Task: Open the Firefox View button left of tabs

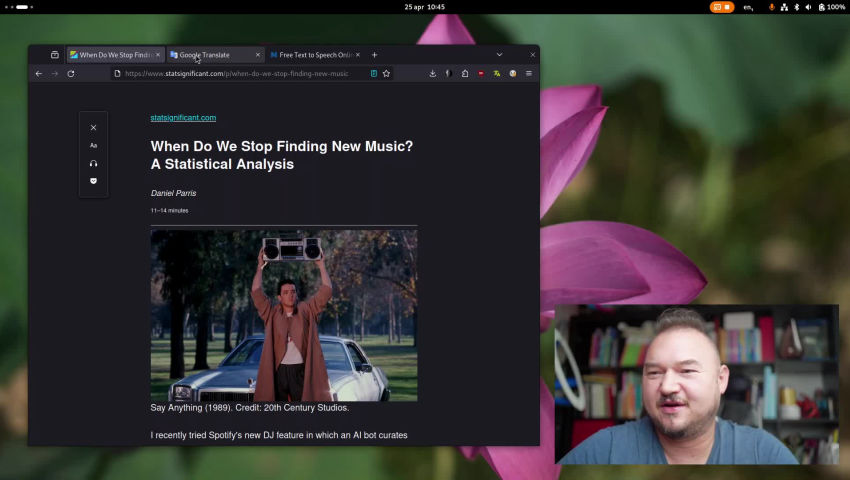Action: pyautogui.click(x=55, y=55)
